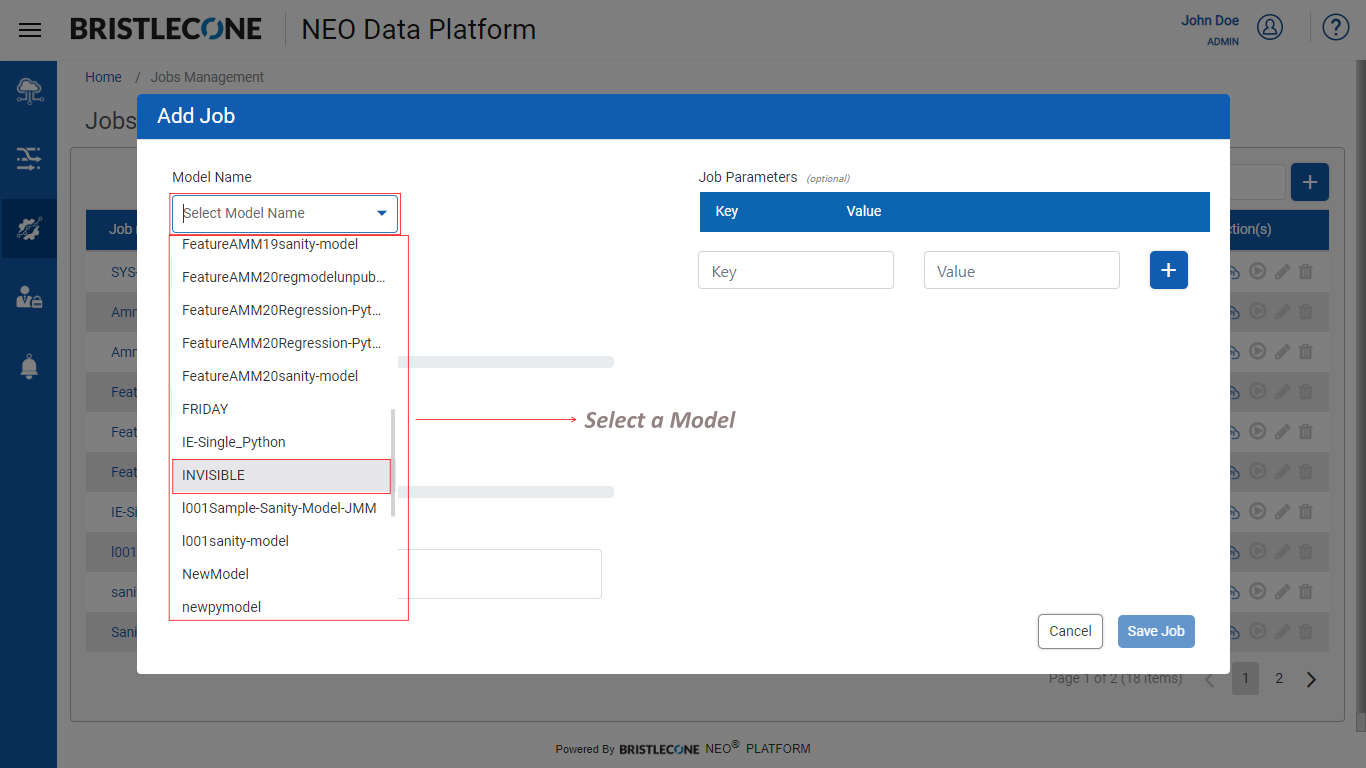Image resolution: width=1366 pixels, height=768 pixels.
Task: Edit the SYS- job with pencil icon
Action: 1282,271
